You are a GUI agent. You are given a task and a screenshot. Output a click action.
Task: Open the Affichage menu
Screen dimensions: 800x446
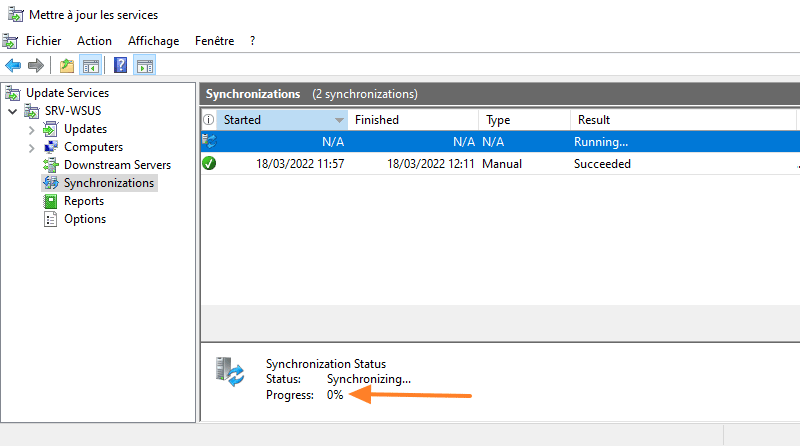[x=153, y=41]
